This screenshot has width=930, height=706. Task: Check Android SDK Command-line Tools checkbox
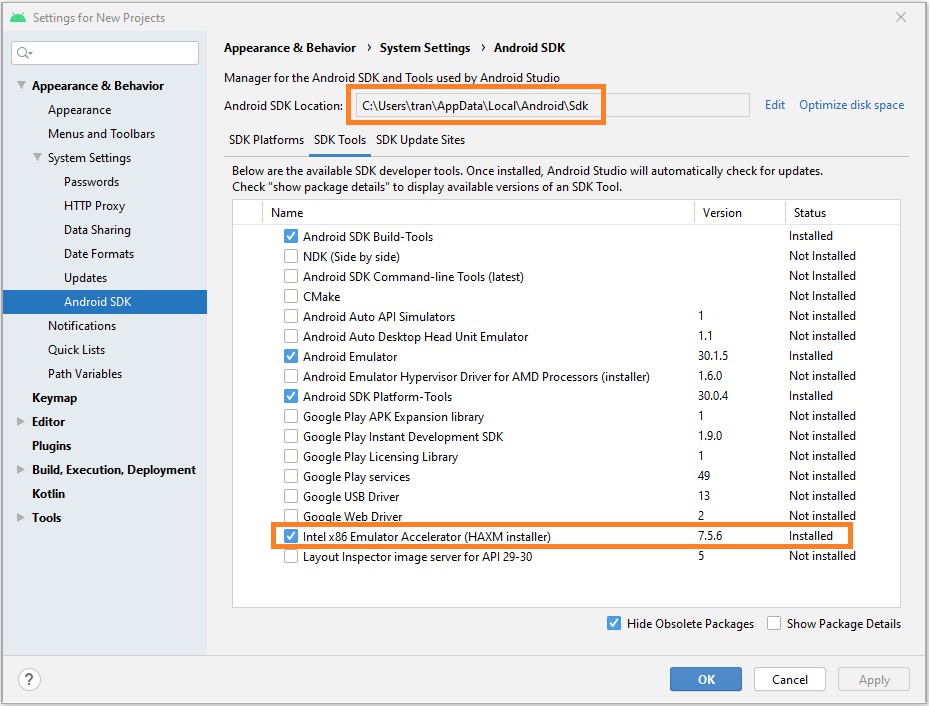(x=291, y=276)
